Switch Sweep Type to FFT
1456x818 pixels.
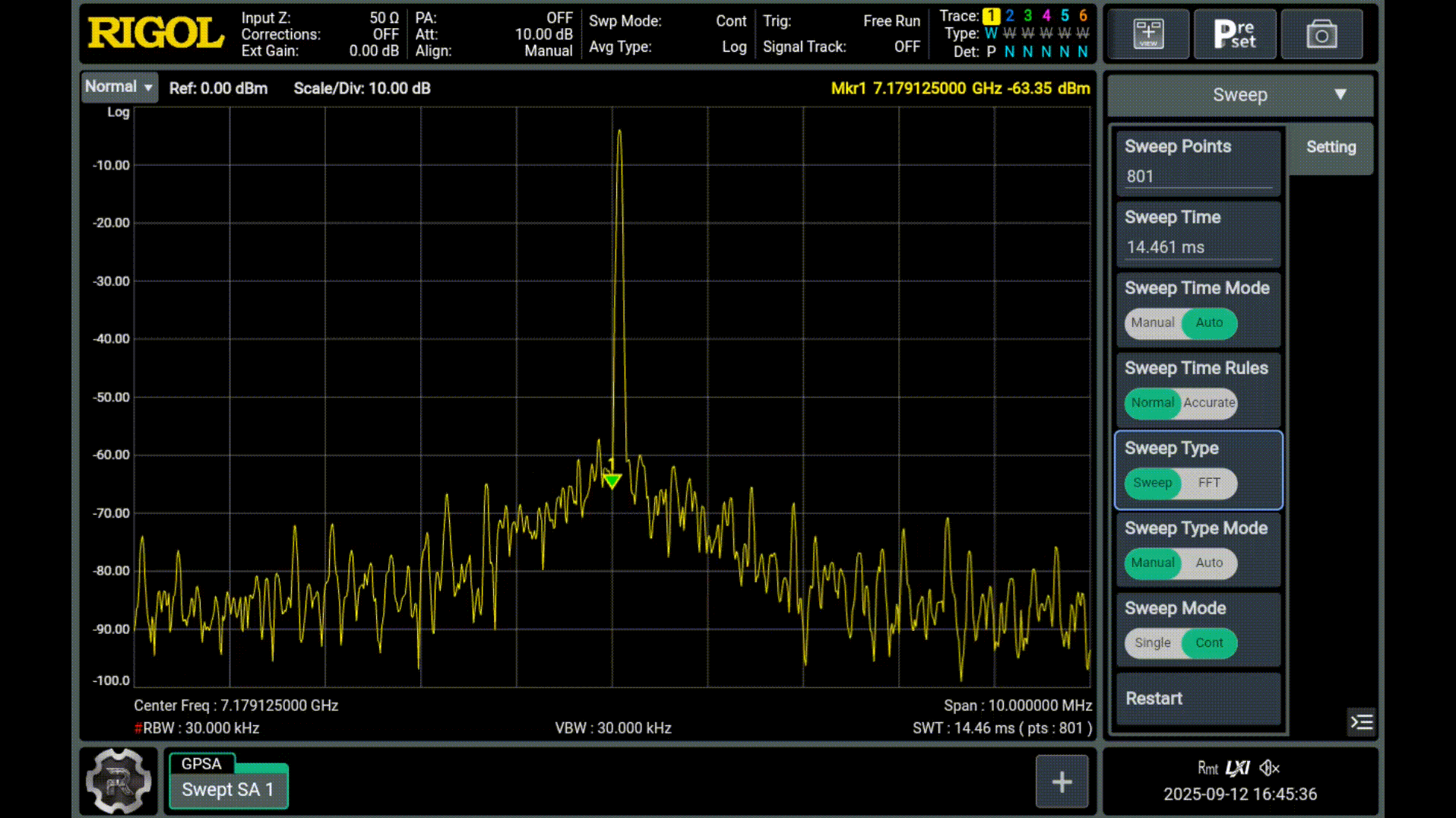click(x=1208, y=483)
